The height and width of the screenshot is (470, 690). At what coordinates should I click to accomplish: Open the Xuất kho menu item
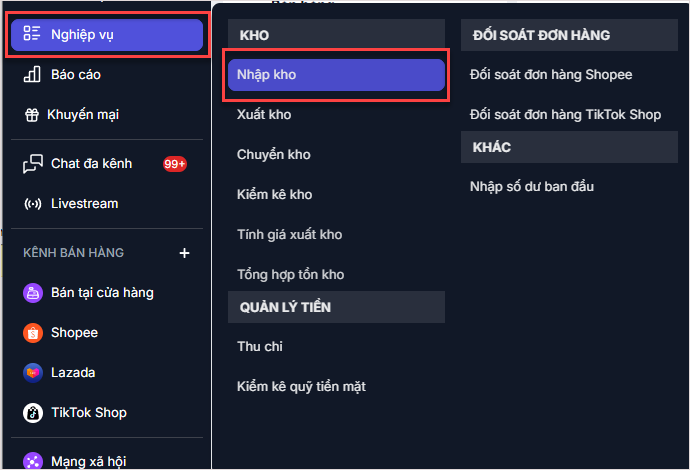click(x=264, y=115)
